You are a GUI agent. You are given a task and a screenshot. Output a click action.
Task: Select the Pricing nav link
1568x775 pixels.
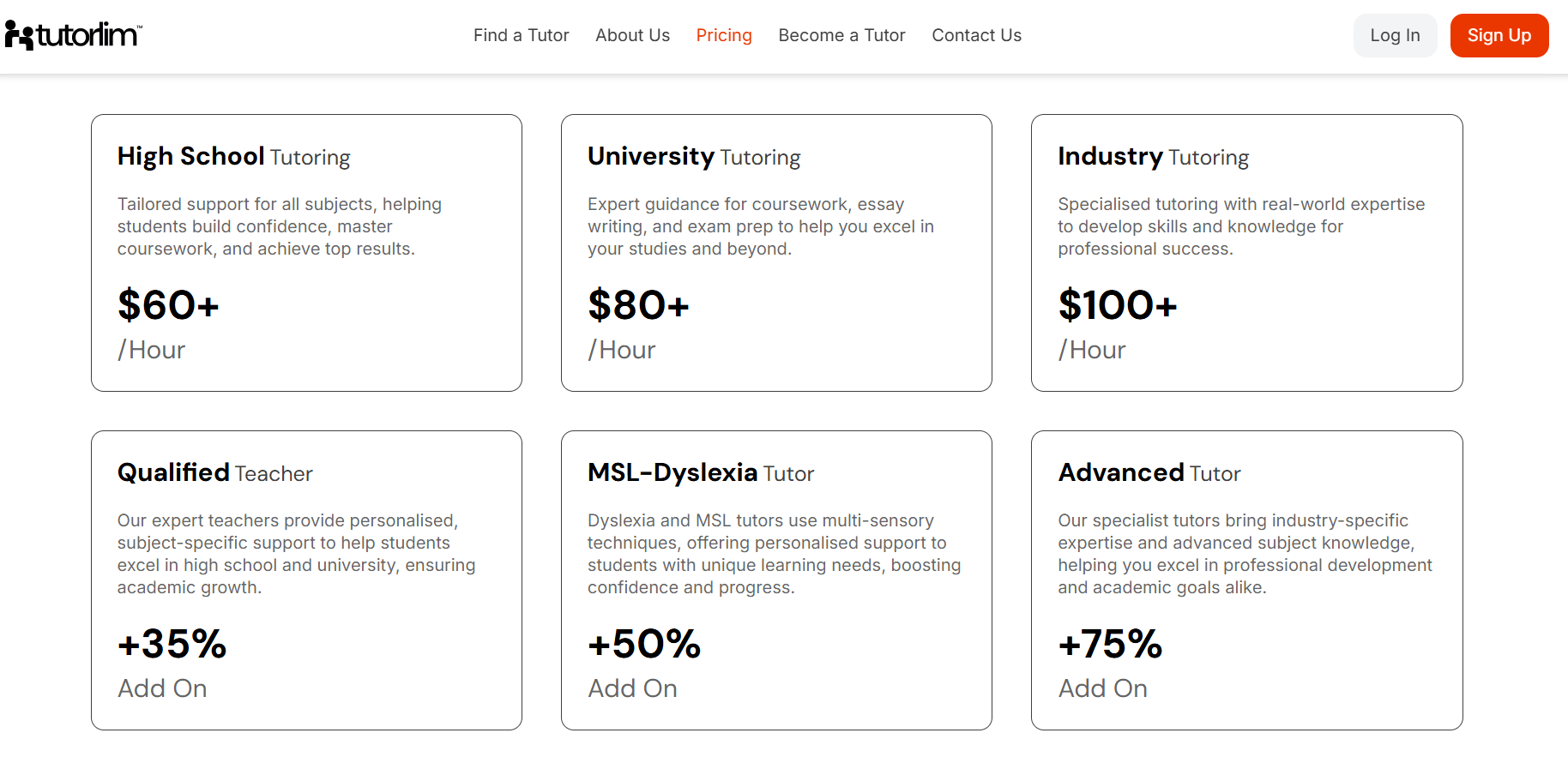(x=723, y=35)
